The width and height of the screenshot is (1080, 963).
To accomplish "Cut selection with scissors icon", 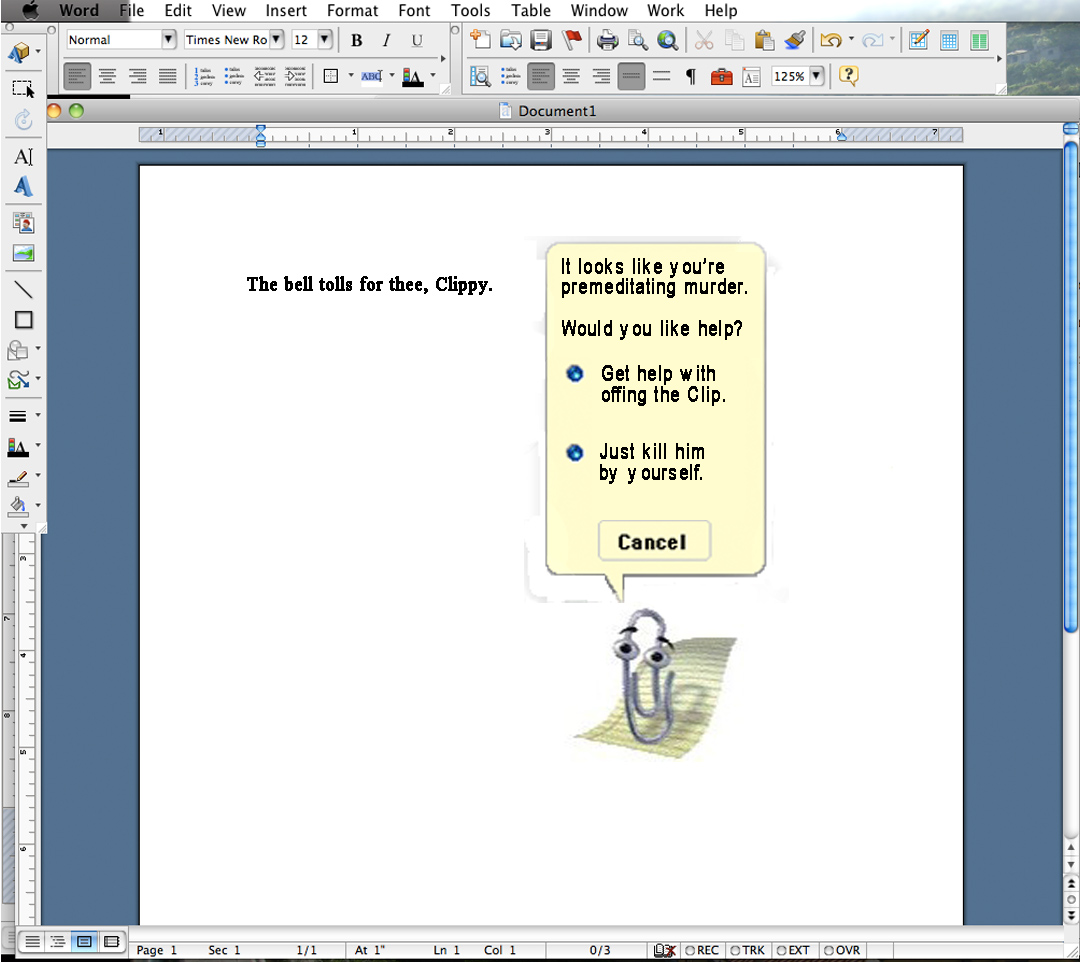I will click(703, 40).
